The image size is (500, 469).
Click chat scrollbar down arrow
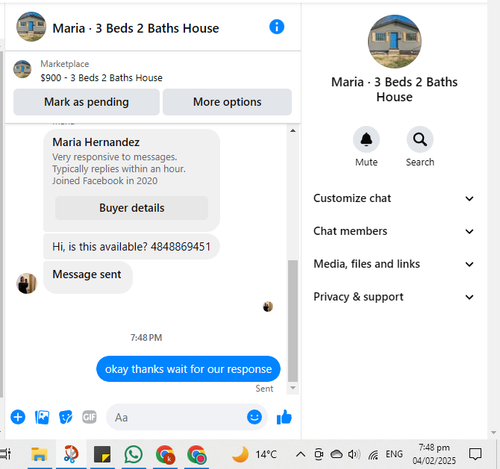293,388
